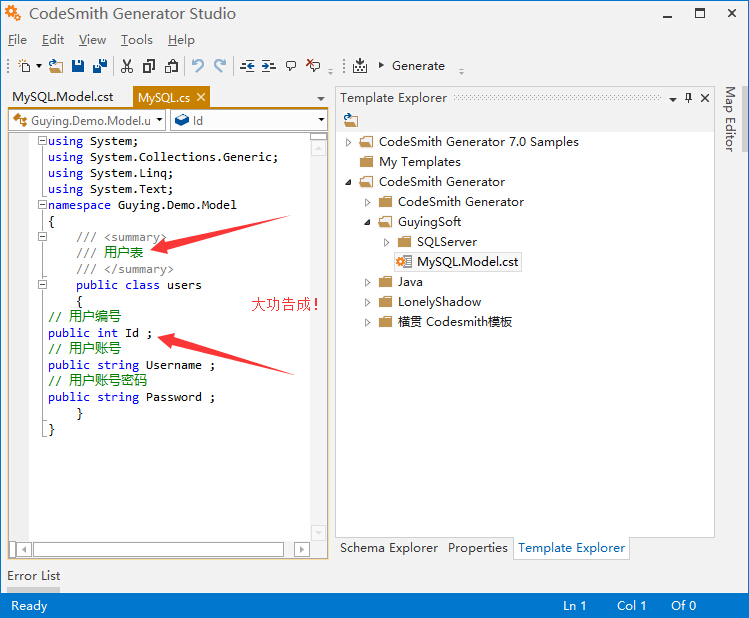Click the Increase Indent icon
The image size is (749, 618).
tap(269, 66)
